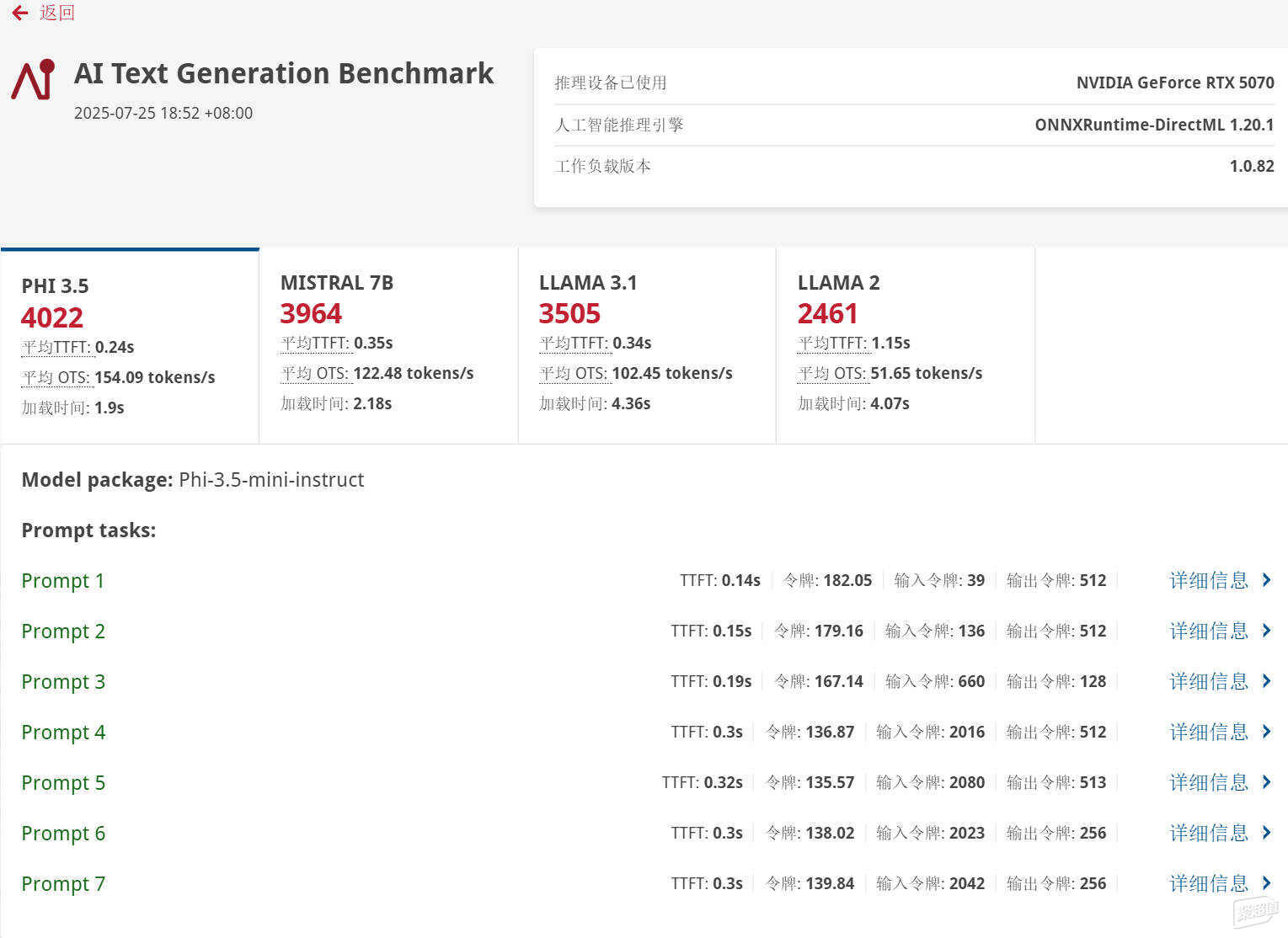
Task: Click the Prompt 4 label
Action: point(63,733)
